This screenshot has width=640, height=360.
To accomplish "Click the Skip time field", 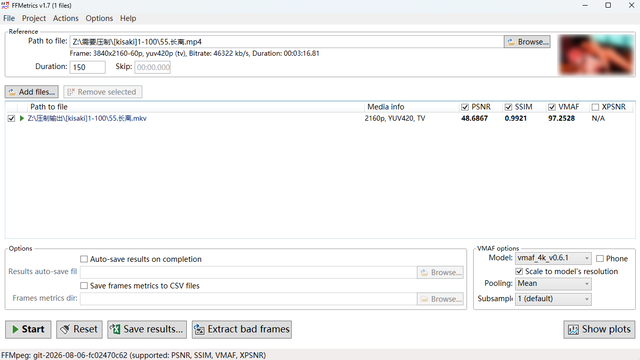I will pos(153,67).
